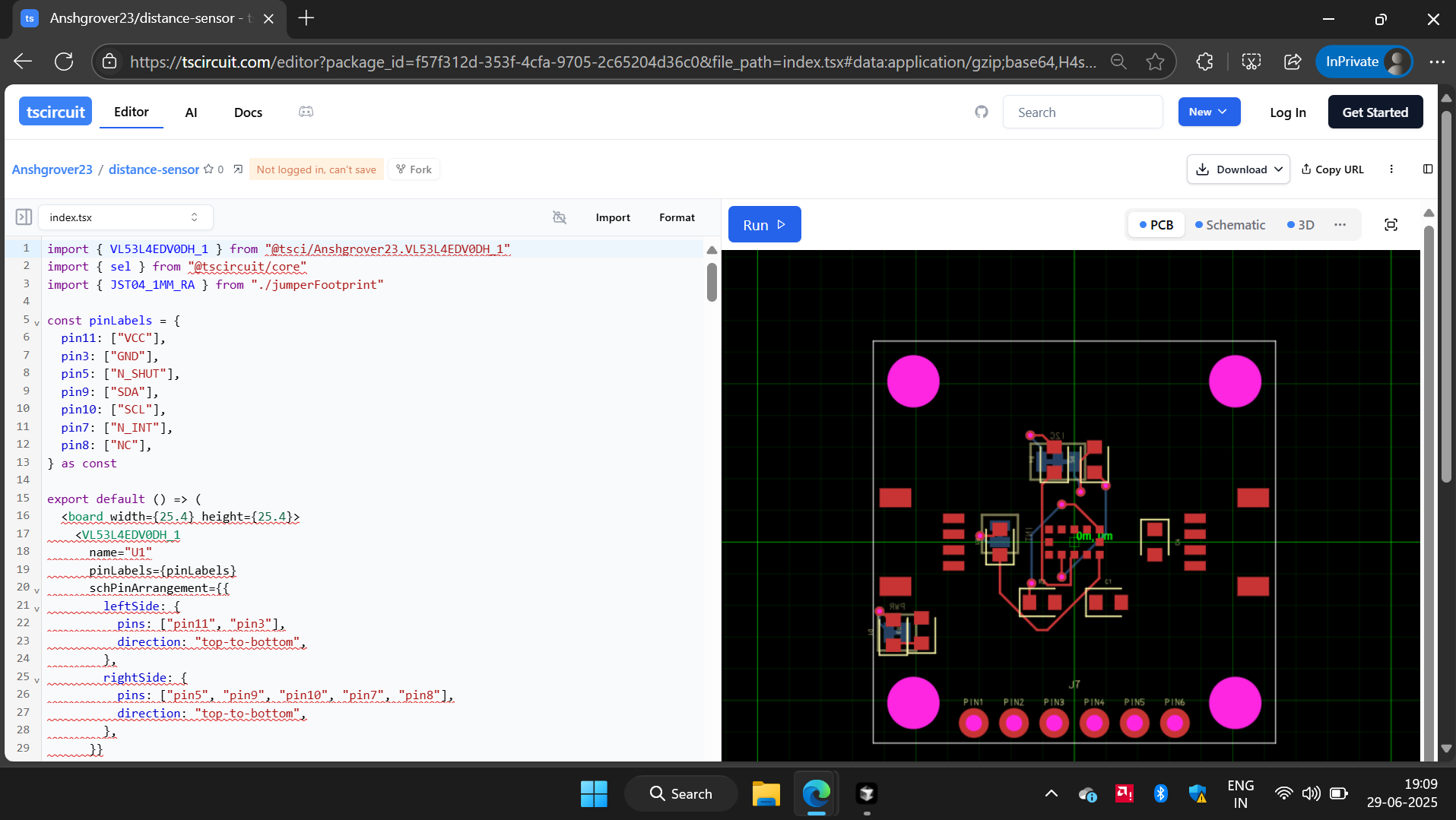Go to the Docs tab
Screen dimensions: 1456x820
pyautogui.click(x=248, y=112)
